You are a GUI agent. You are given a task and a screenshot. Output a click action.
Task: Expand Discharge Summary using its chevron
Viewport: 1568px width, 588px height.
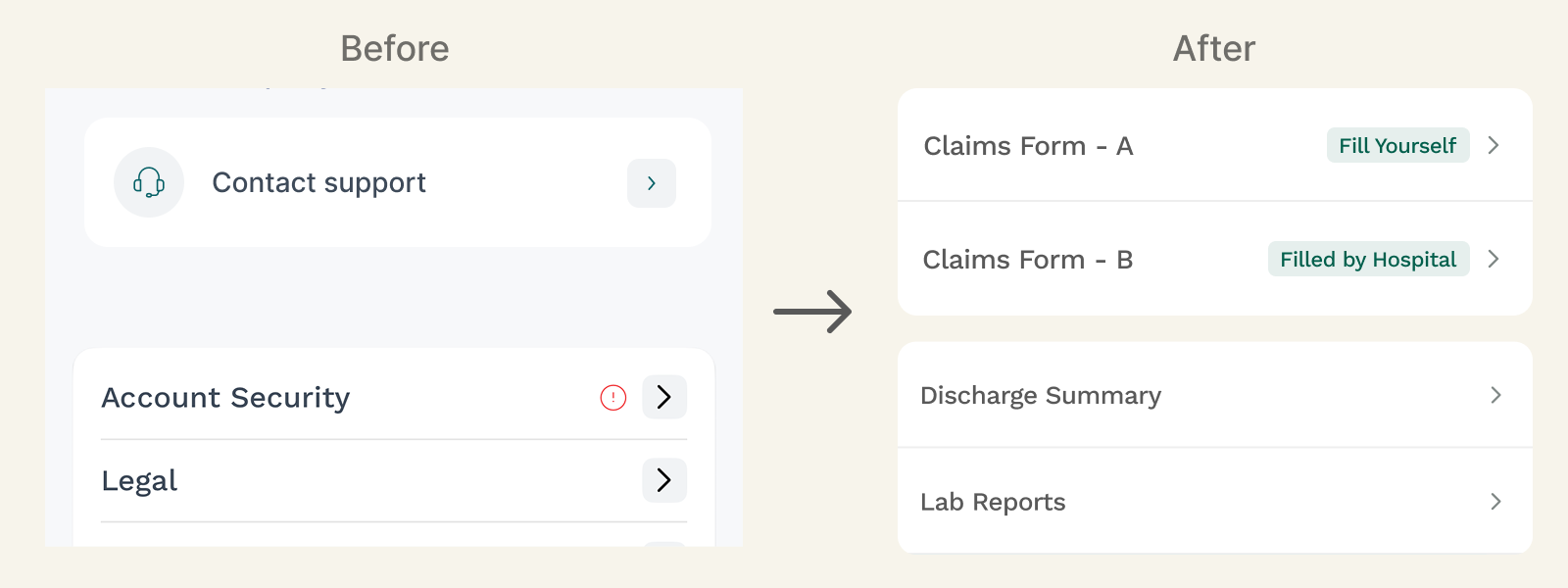pos(1495,395)
